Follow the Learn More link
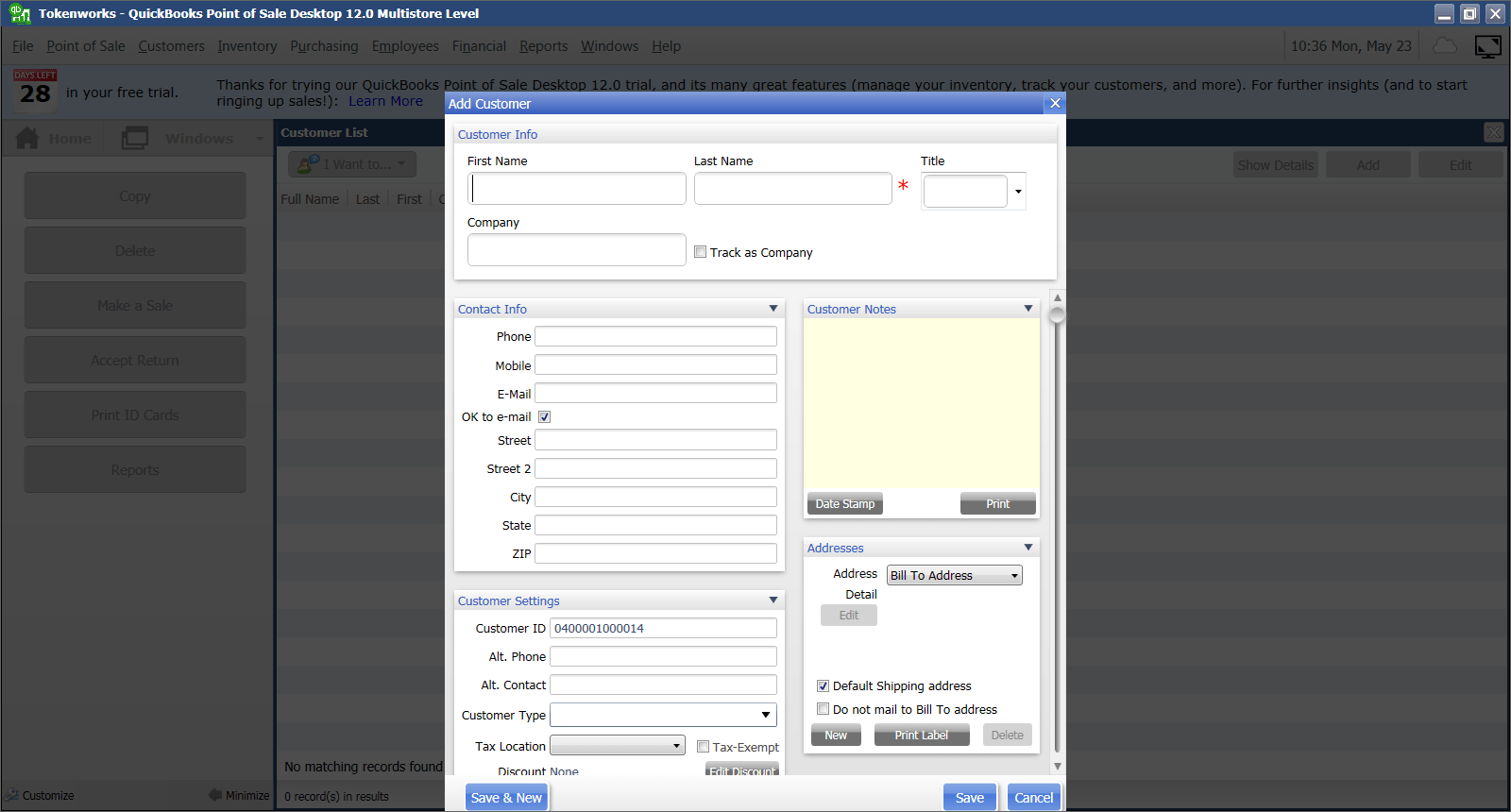The width and height of the screenshot is (1511, 812). pyautogui.click(x=385, y=101)
